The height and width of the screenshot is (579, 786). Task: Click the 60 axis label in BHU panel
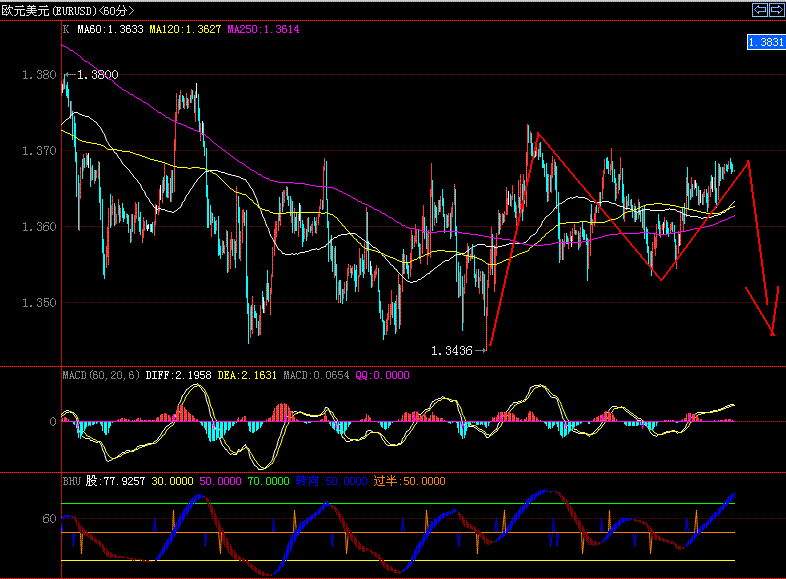tap(49, 519)
